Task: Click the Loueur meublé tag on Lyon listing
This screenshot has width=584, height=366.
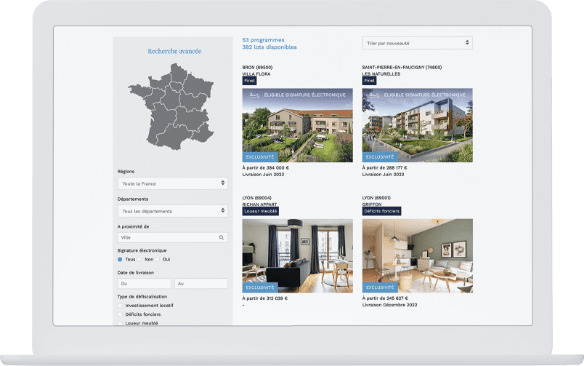Action: click(x=261, y=211)
